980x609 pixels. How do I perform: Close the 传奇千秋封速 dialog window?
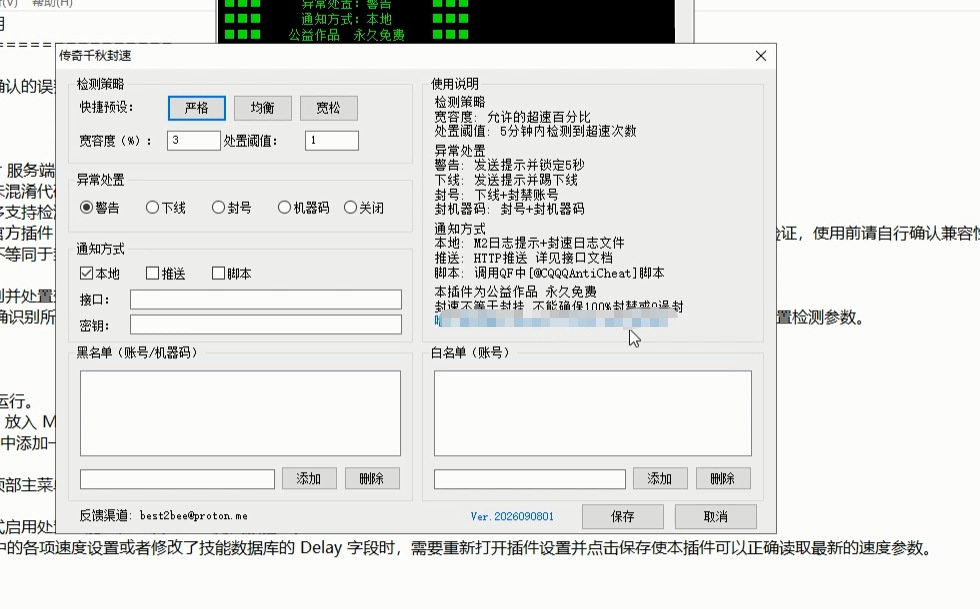pyautogui.click(x=761, y=56)
